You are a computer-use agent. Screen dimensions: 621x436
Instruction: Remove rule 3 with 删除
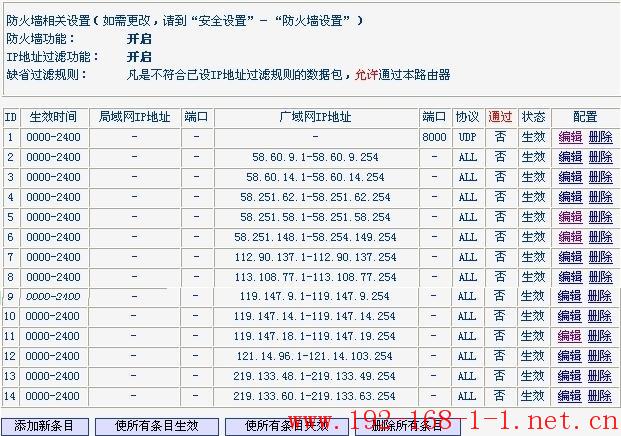(x=600, y=177)
